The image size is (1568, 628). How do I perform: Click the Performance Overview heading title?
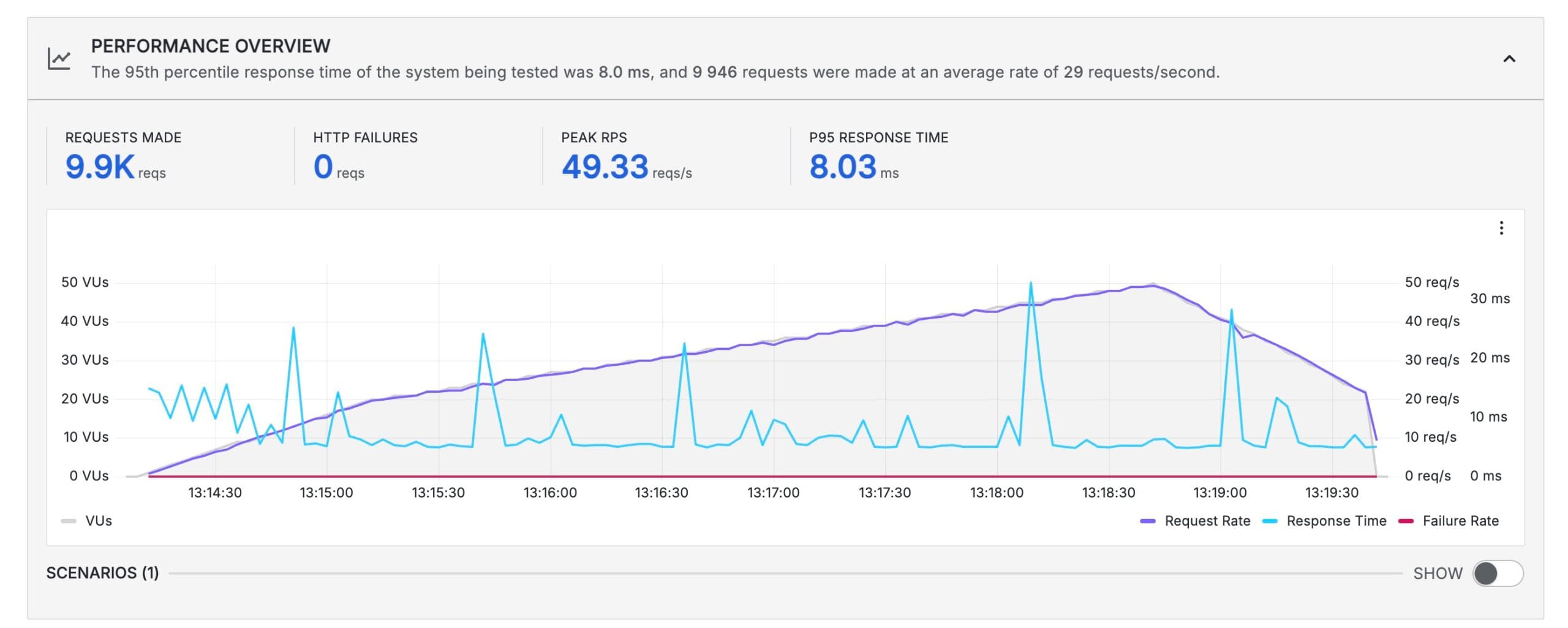click(x=211, y=46)
